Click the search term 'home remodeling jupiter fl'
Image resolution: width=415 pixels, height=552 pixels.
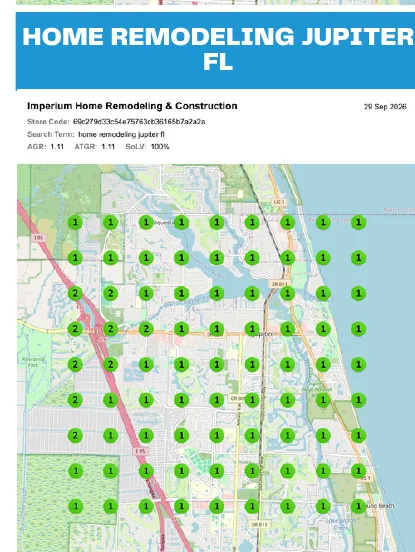[x=121, y=134]
